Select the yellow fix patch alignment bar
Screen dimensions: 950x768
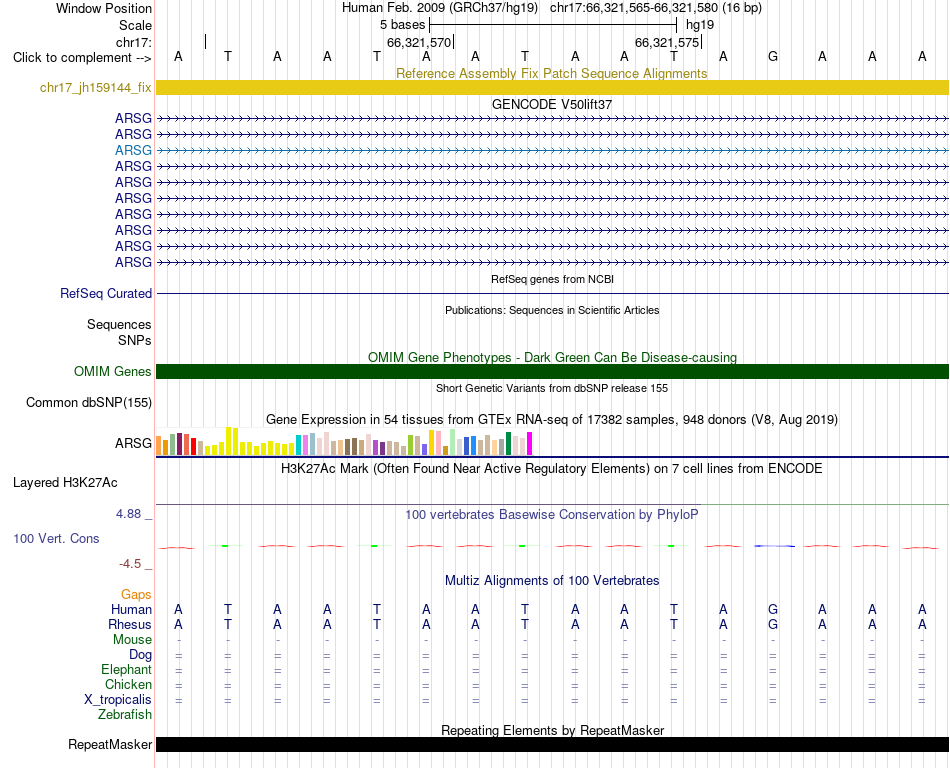click(552, 87)
